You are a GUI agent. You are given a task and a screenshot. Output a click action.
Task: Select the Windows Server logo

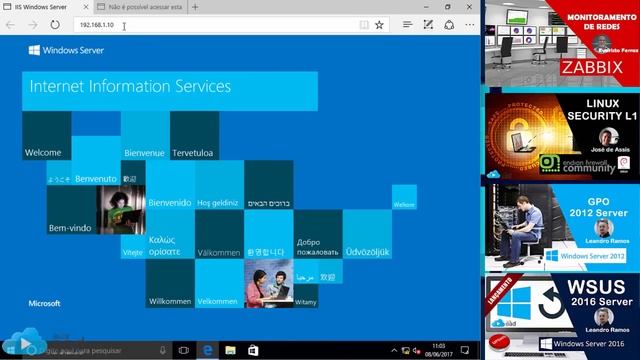pos(66,50)
